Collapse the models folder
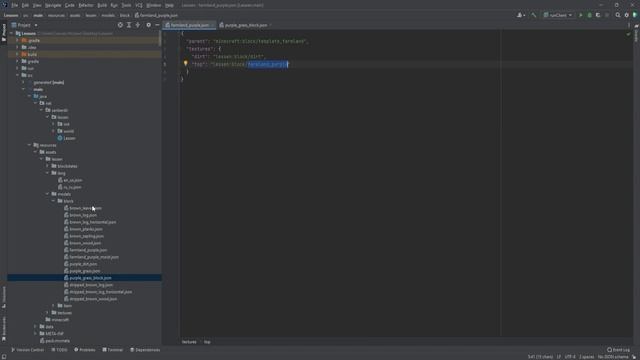This screenshot has height=360, width=640. click(47, 194)
